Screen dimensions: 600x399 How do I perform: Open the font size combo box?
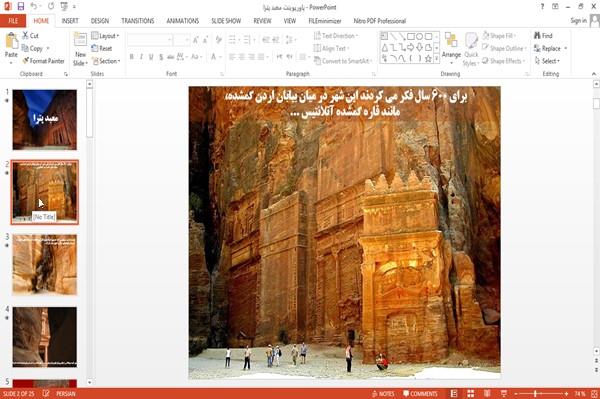[181, 40]
